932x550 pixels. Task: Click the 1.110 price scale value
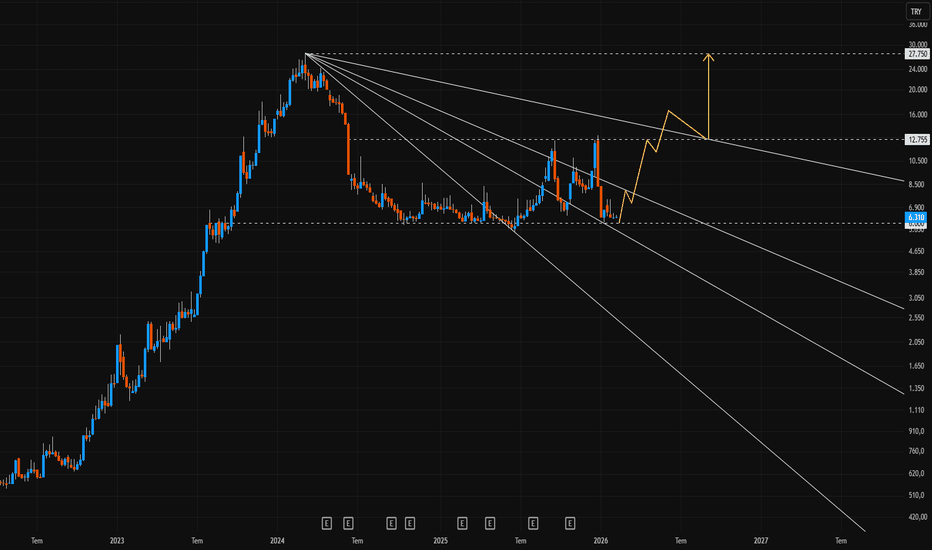pyautogui.click(x=918, y=410)
